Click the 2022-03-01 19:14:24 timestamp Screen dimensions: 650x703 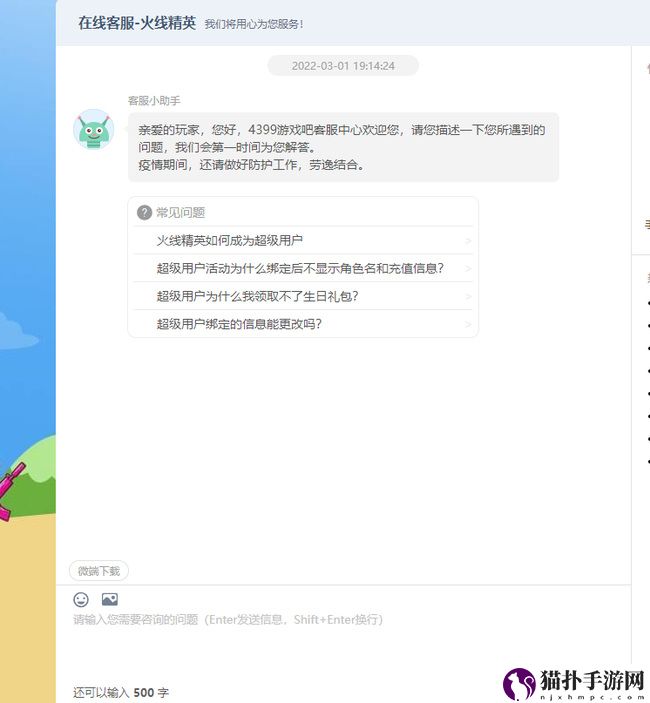pos(343,65)
